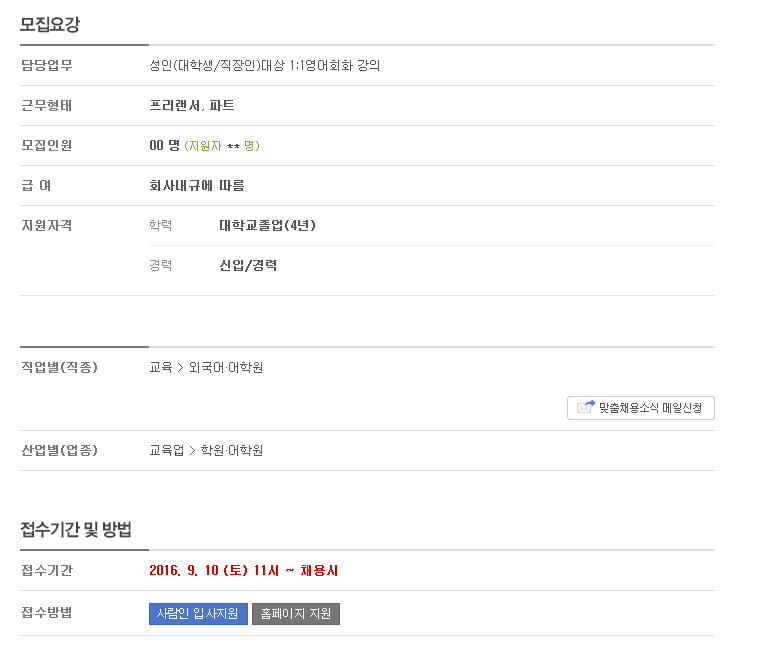Open the 교육업 industry link
The height and width of the screenshot is (650, 767).
167,450
